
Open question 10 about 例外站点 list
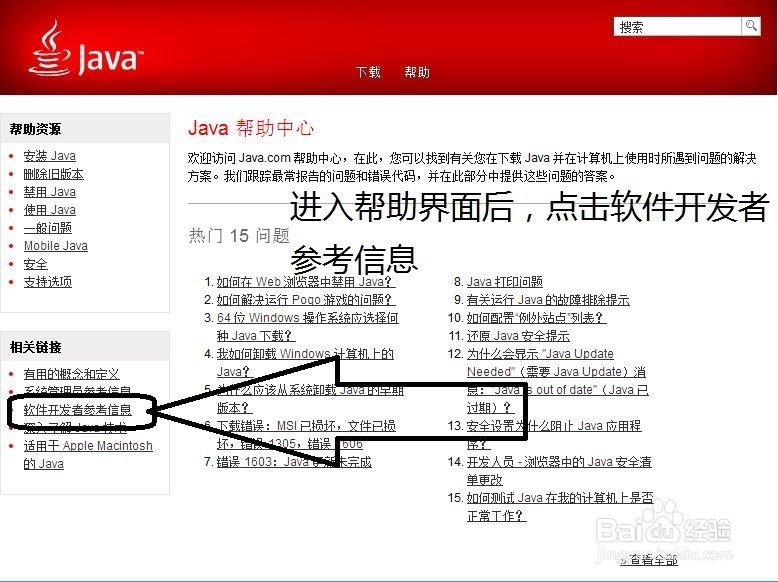tap(536, 318)
